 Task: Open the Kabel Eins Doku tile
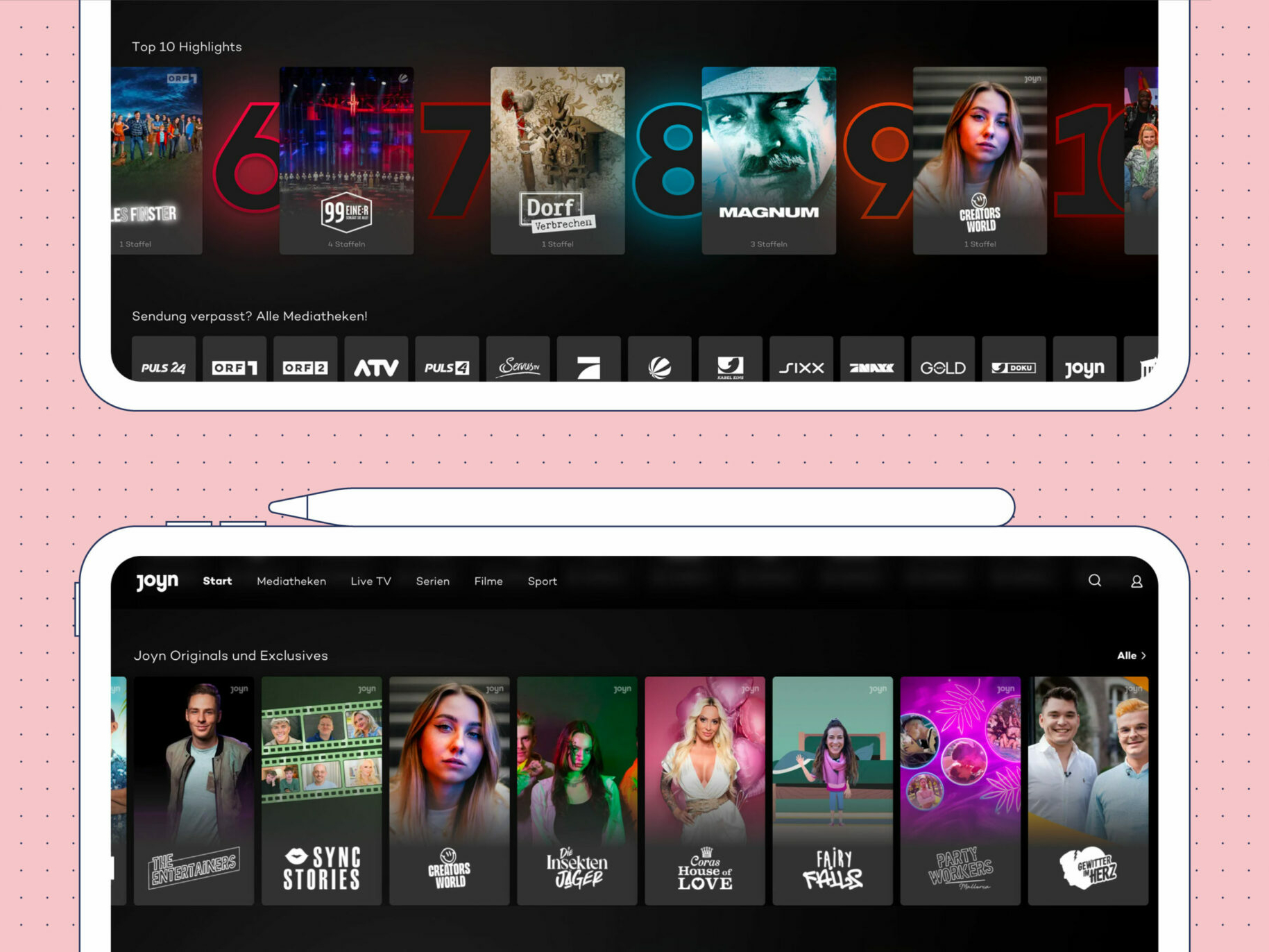tap(1013, 359)
